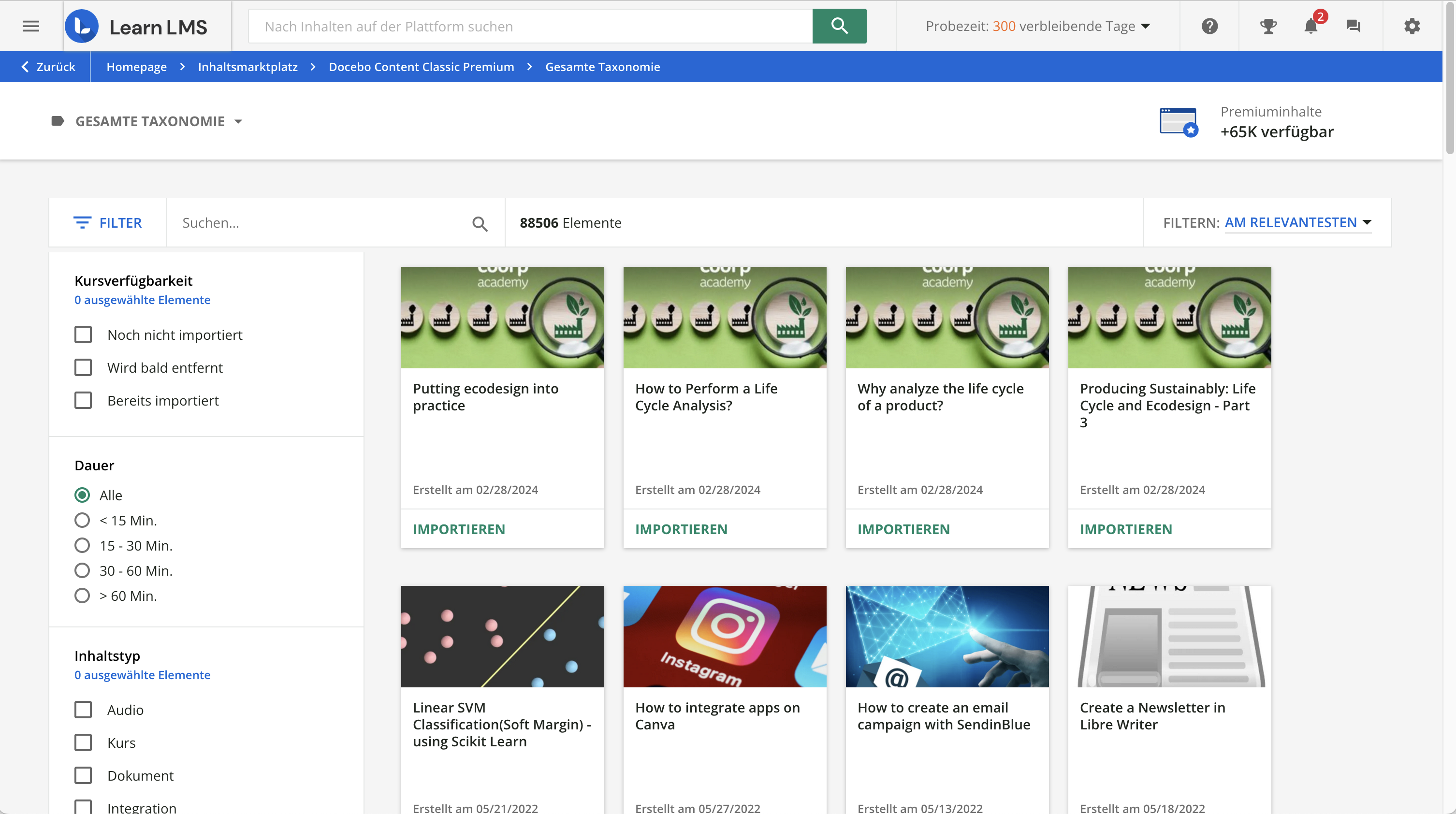The width and height of the screenshot is (1456, 814).
Task: Open the hamburger main menu
Action: [x=30, y=26]
